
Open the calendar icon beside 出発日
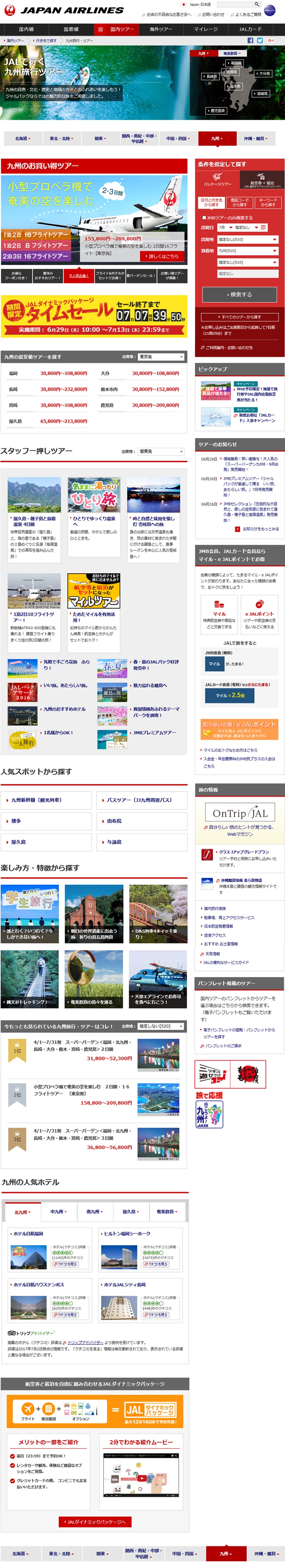(x=263, y=228)
